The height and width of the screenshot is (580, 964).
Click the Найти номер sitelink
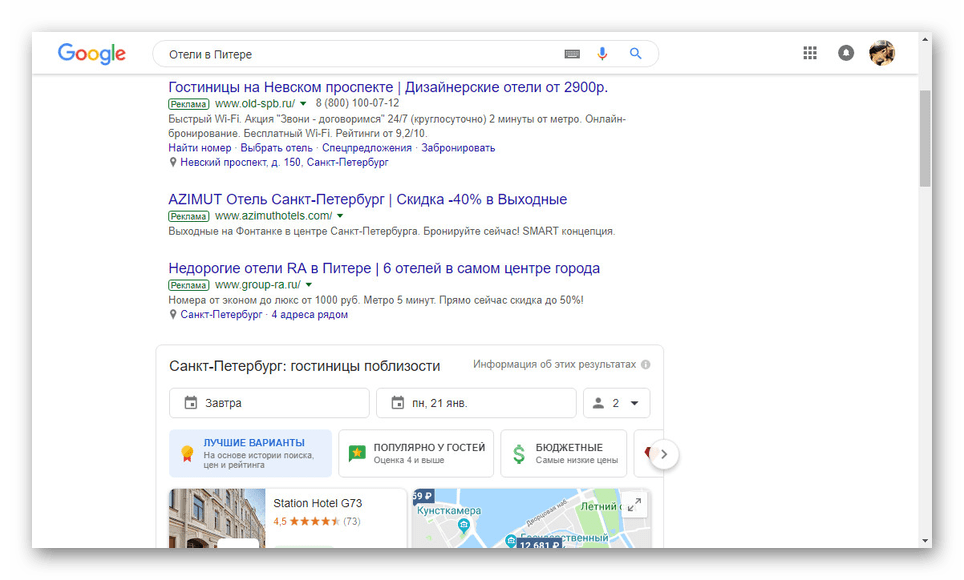pyautogui.click(x=200, y=148)
